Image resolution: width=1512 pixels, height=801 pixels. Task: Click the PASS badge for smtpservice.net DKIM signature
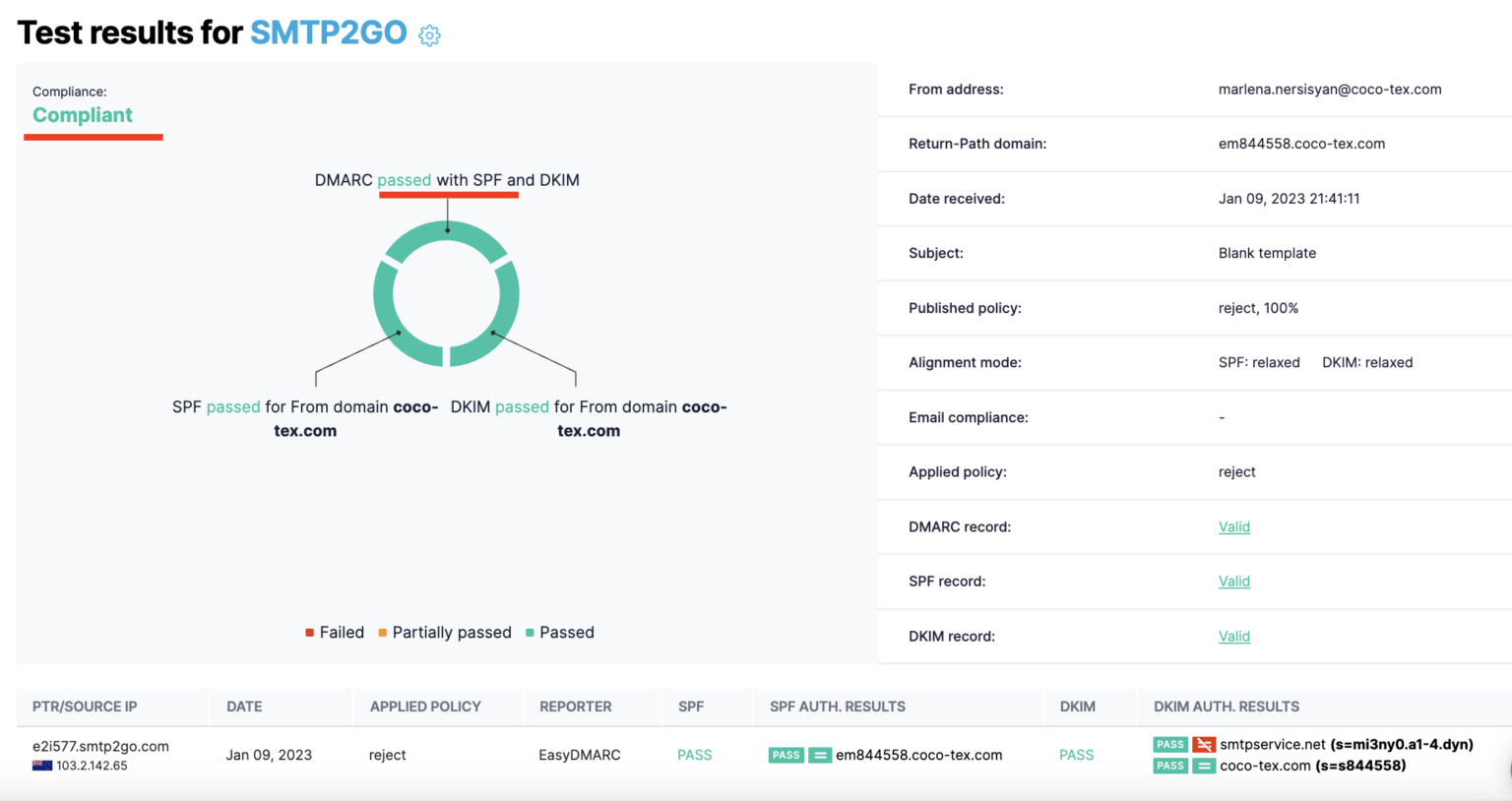1170,744
